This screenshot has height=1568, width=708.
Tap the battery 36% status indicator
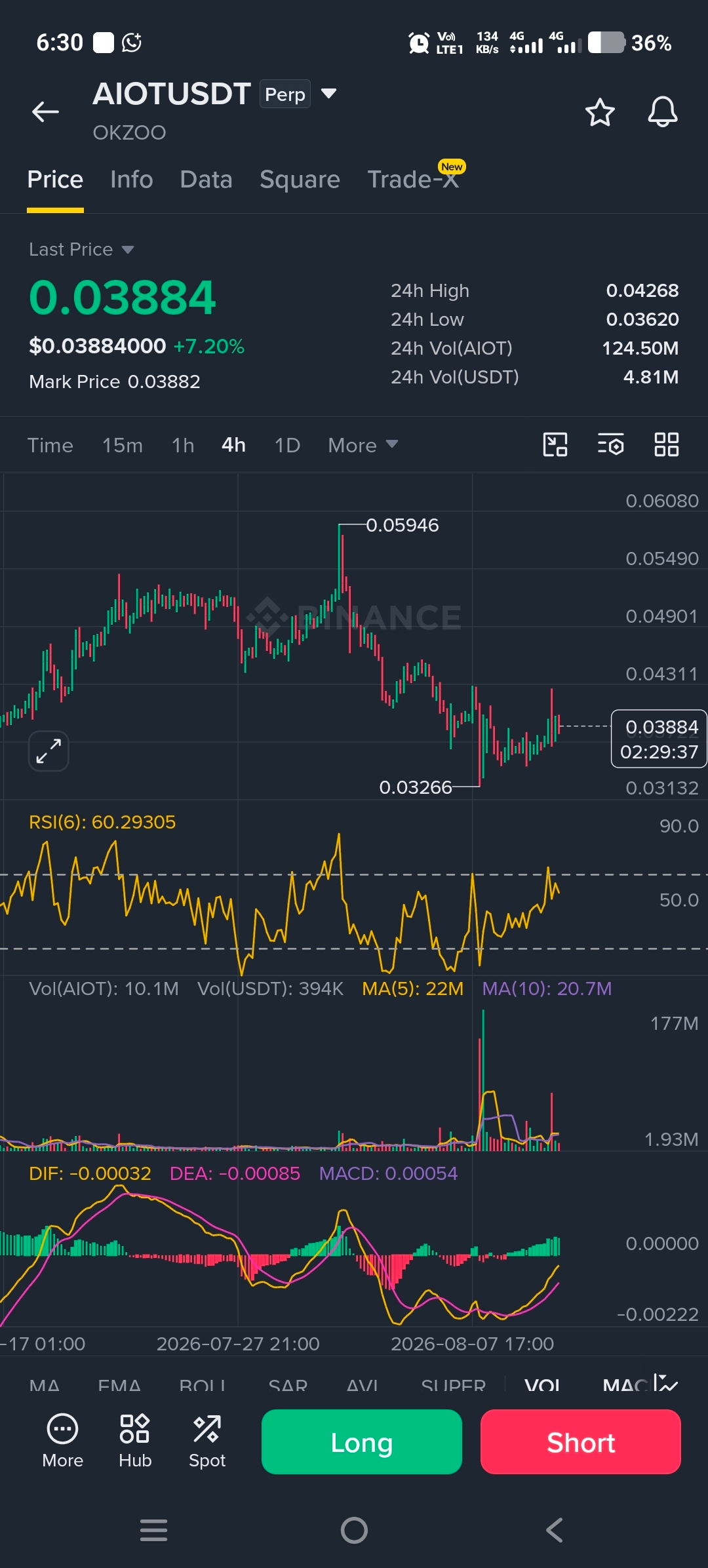pyautogui.click(x=629, y=43)
